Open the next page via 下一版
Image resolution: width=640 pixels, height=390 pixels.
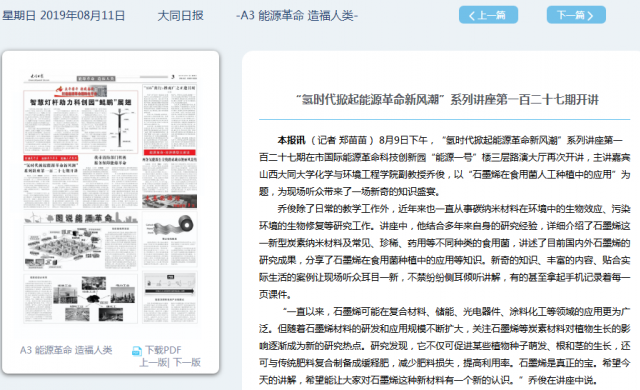187,362
